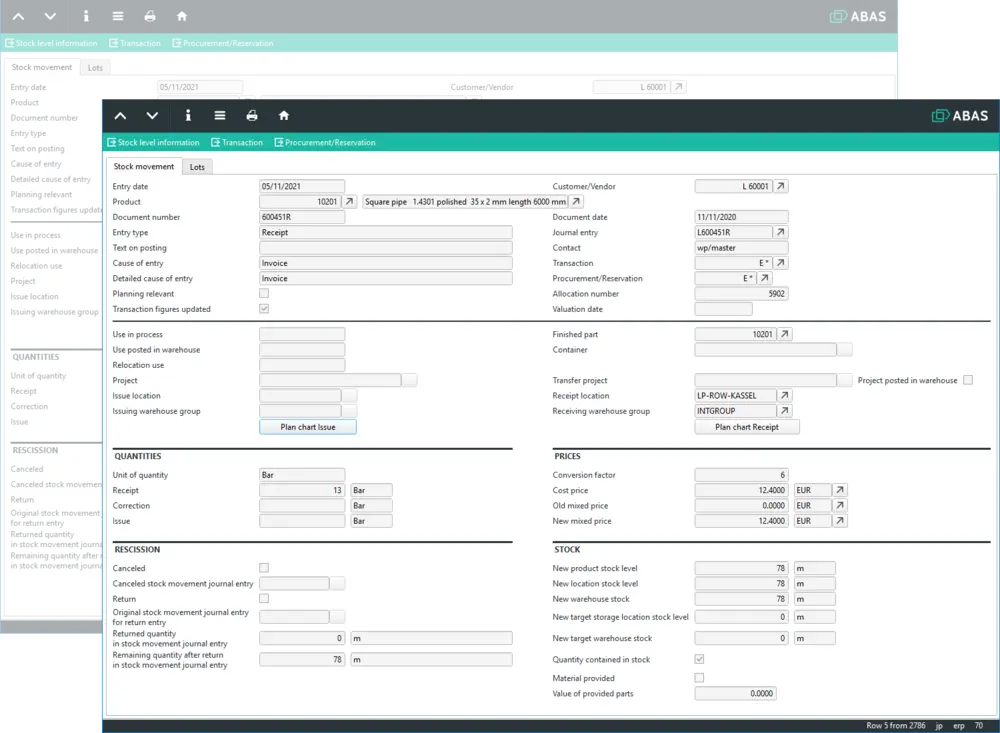Toggle Quantity contained in stock checkbox
Screen dimensions: 1000x733
coord(700,659)
